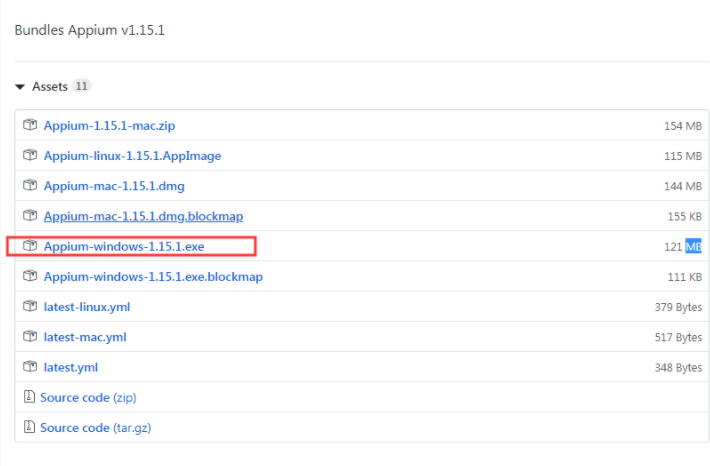Download Source code (zip)
Screen dimensions: 710x466
tap(88, 398)
